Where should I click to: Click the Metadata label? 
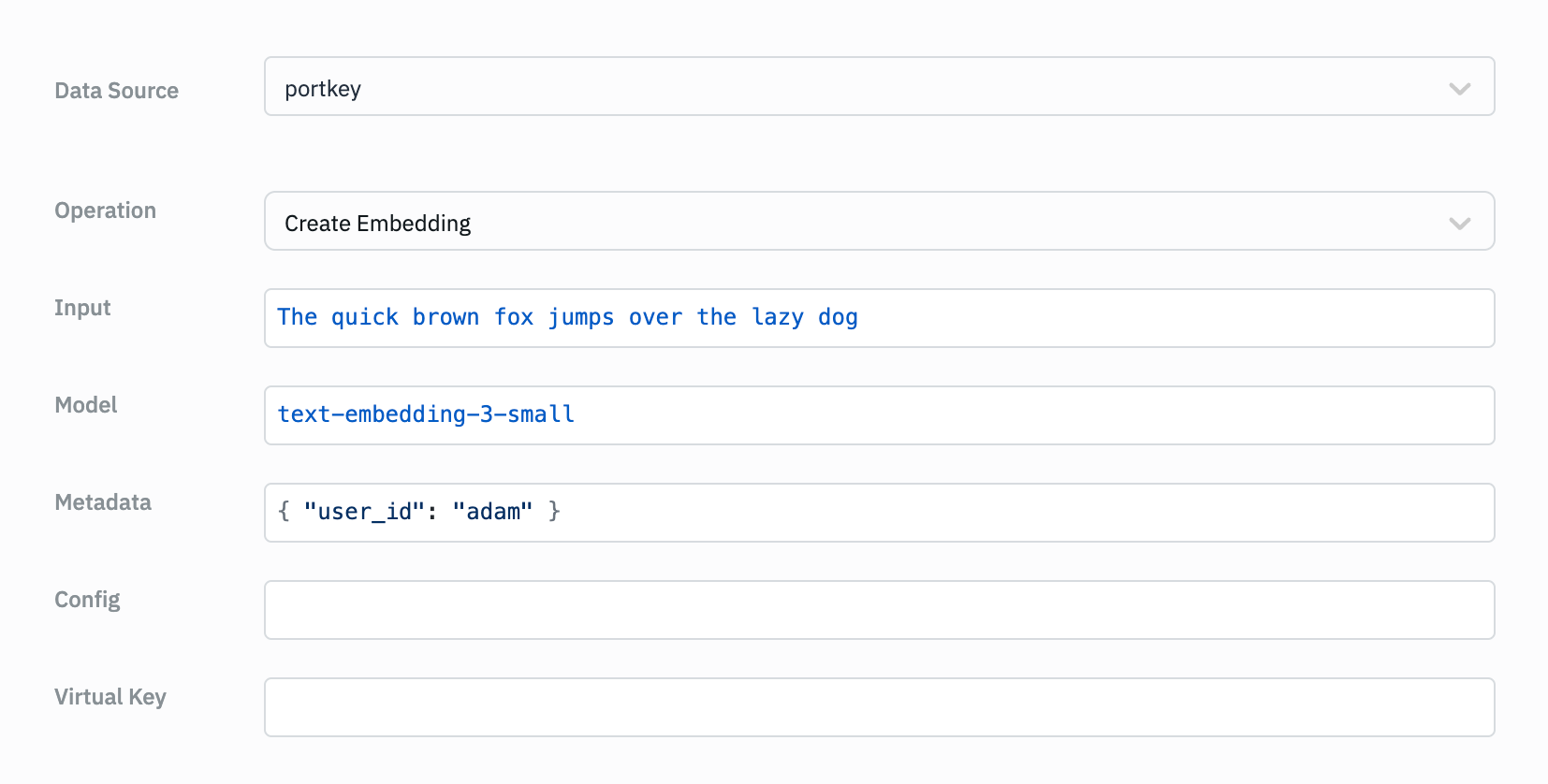point(103,502)
